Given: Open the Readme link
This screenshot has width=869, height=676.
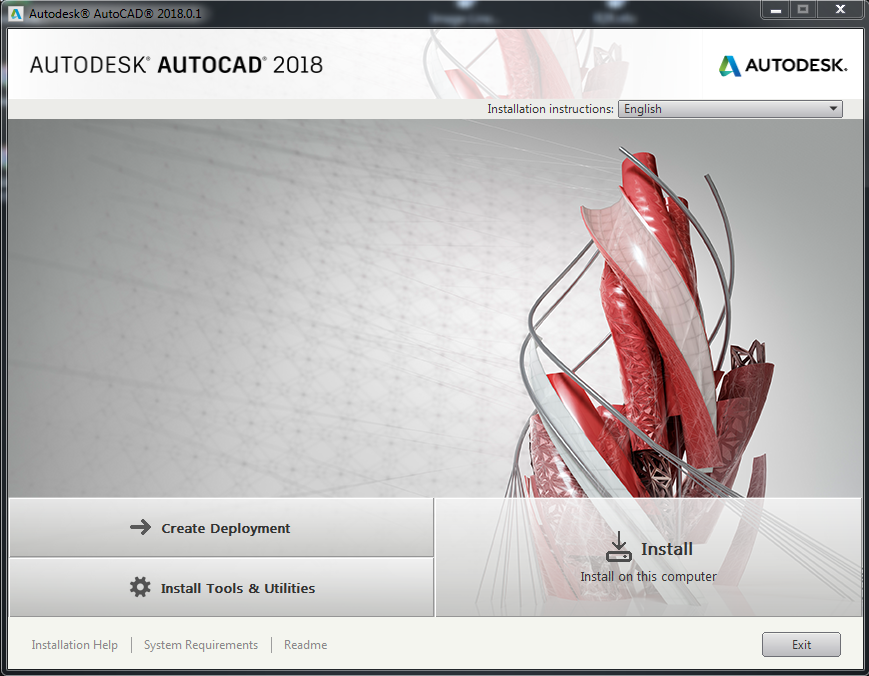Looking at the screenshot, I should [305, 645].
